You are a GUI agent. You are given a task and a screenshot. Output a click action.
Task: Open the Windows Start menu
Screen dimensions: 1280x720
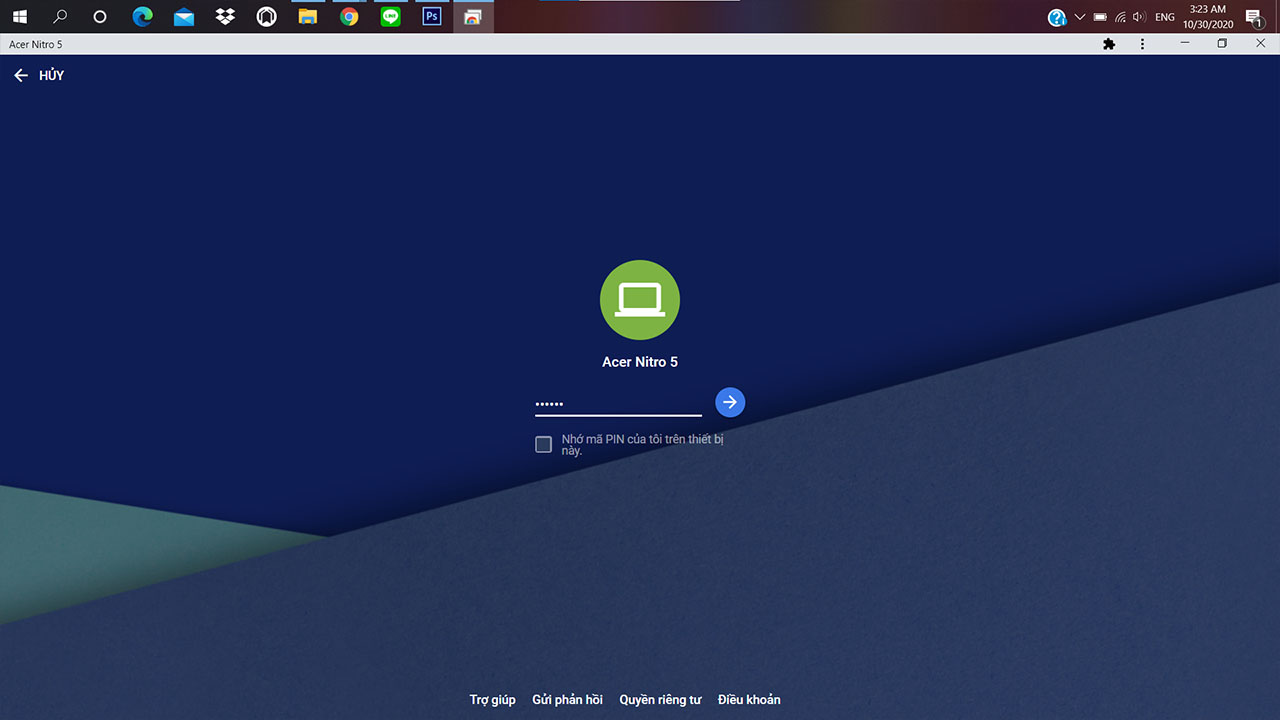click(x=20, y=17)
